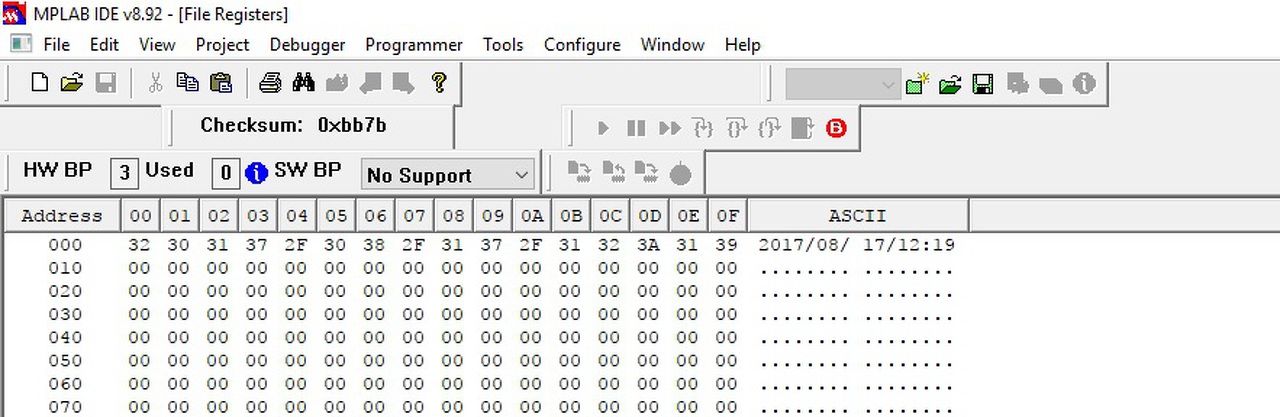
Task: Click the second chip read icon in programmer toolbar
Action: (613, 173)
